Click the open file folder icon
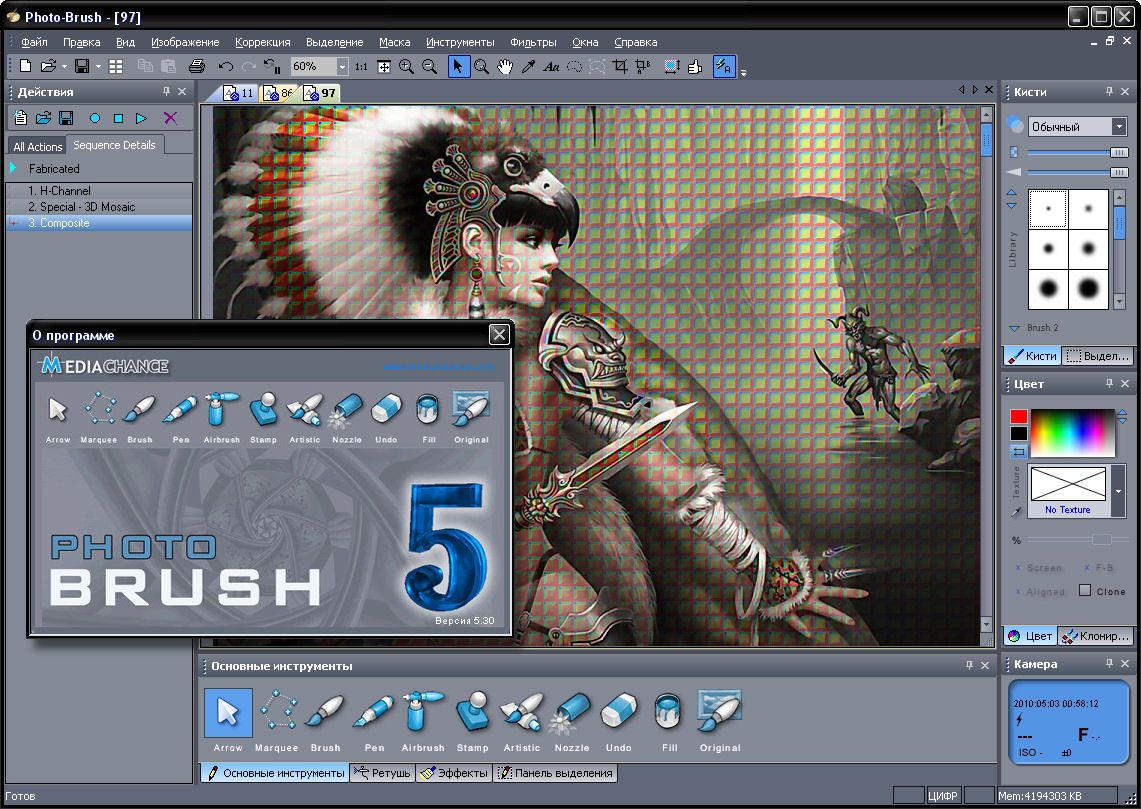Image resolution: width=1141 pixels, height=809 pixels. tap(48, 66)
